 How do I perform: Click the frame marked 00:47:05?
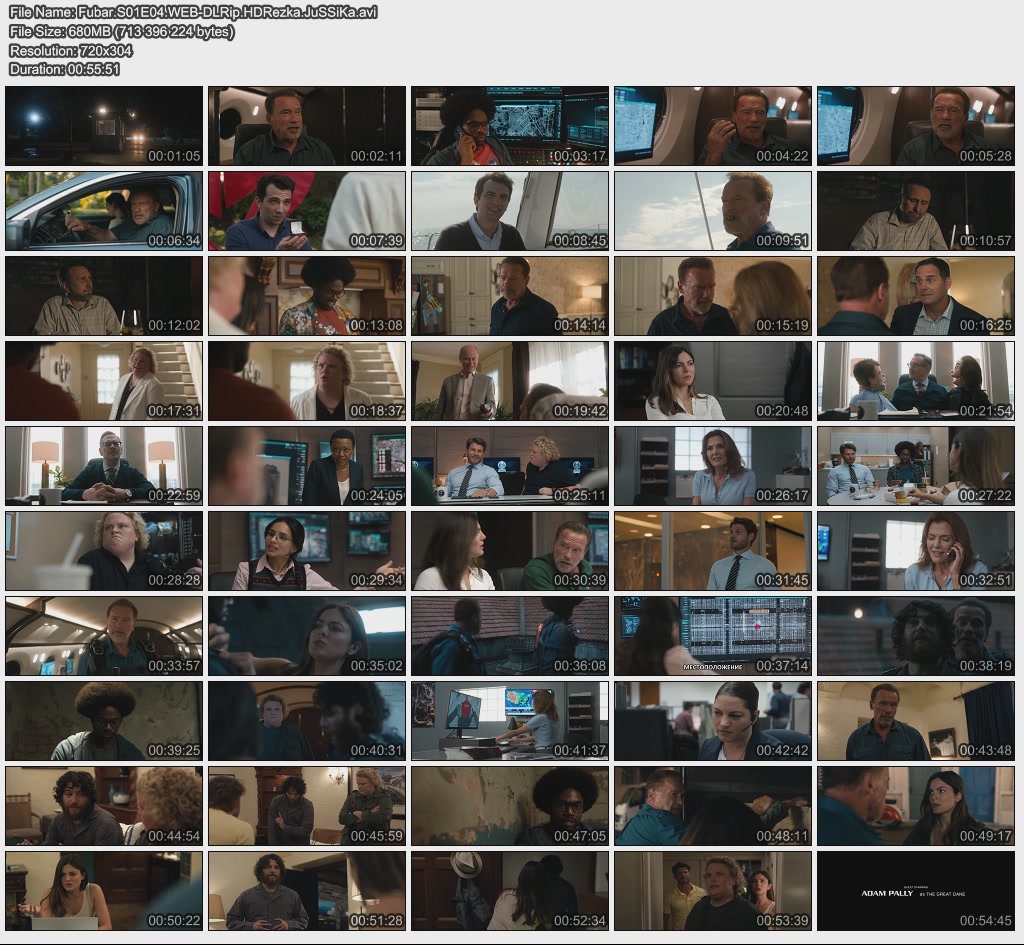tap(510, 807)
